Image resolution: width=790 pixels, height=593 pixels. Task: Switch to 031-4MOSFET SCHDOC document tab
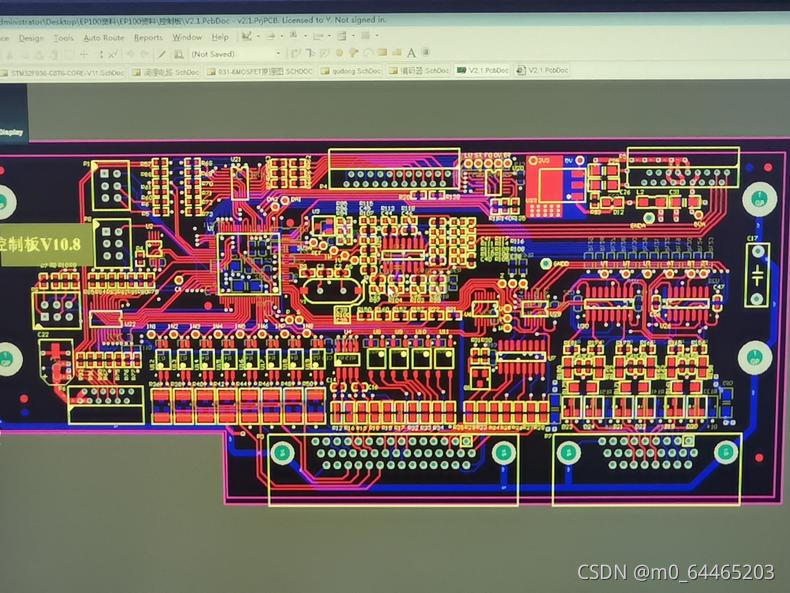(x=260, y=72)
